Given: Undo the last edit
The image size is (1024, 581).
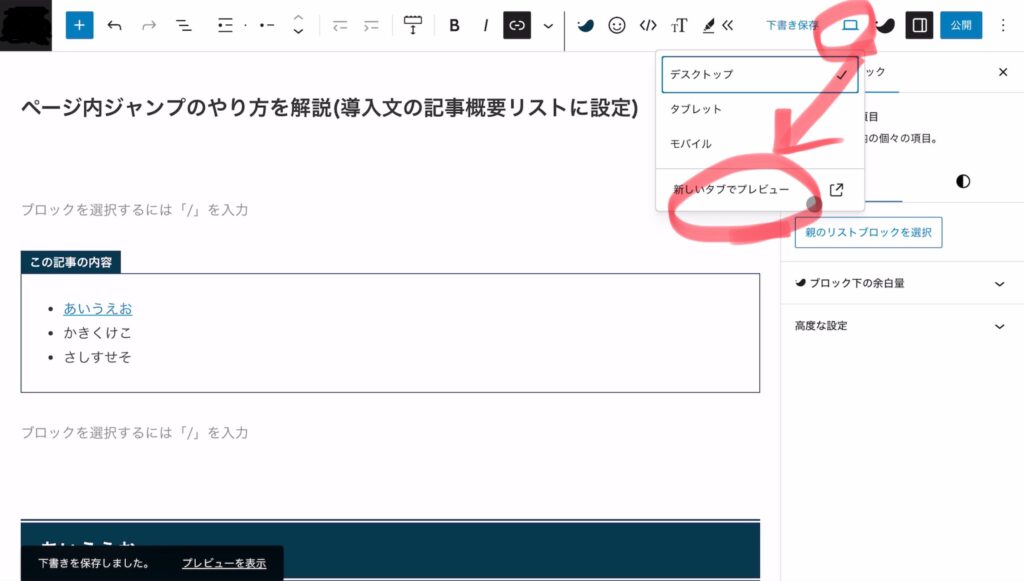Looking at the screenshot, I should tap(114, 26).
